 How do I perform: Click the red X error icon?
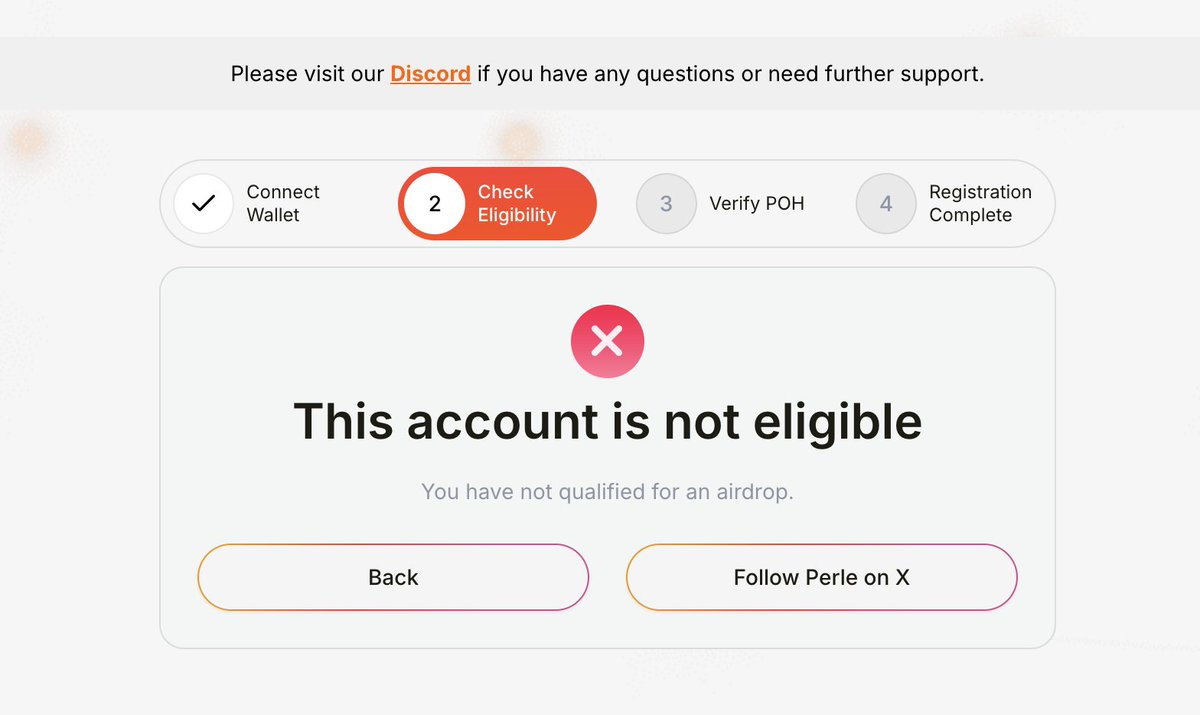point(607,342)
